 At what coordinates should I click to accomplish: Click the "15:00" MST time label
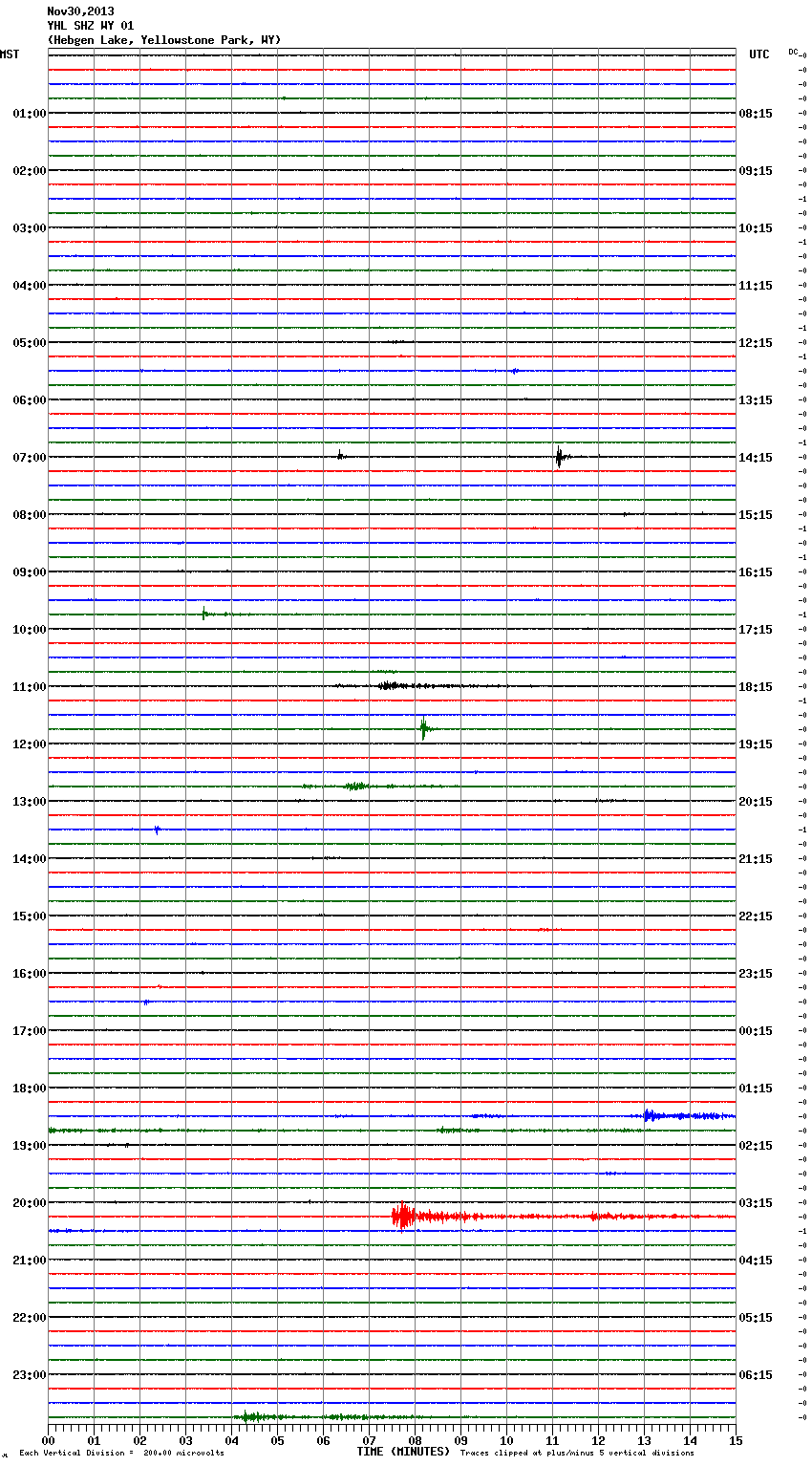[30, 916]
